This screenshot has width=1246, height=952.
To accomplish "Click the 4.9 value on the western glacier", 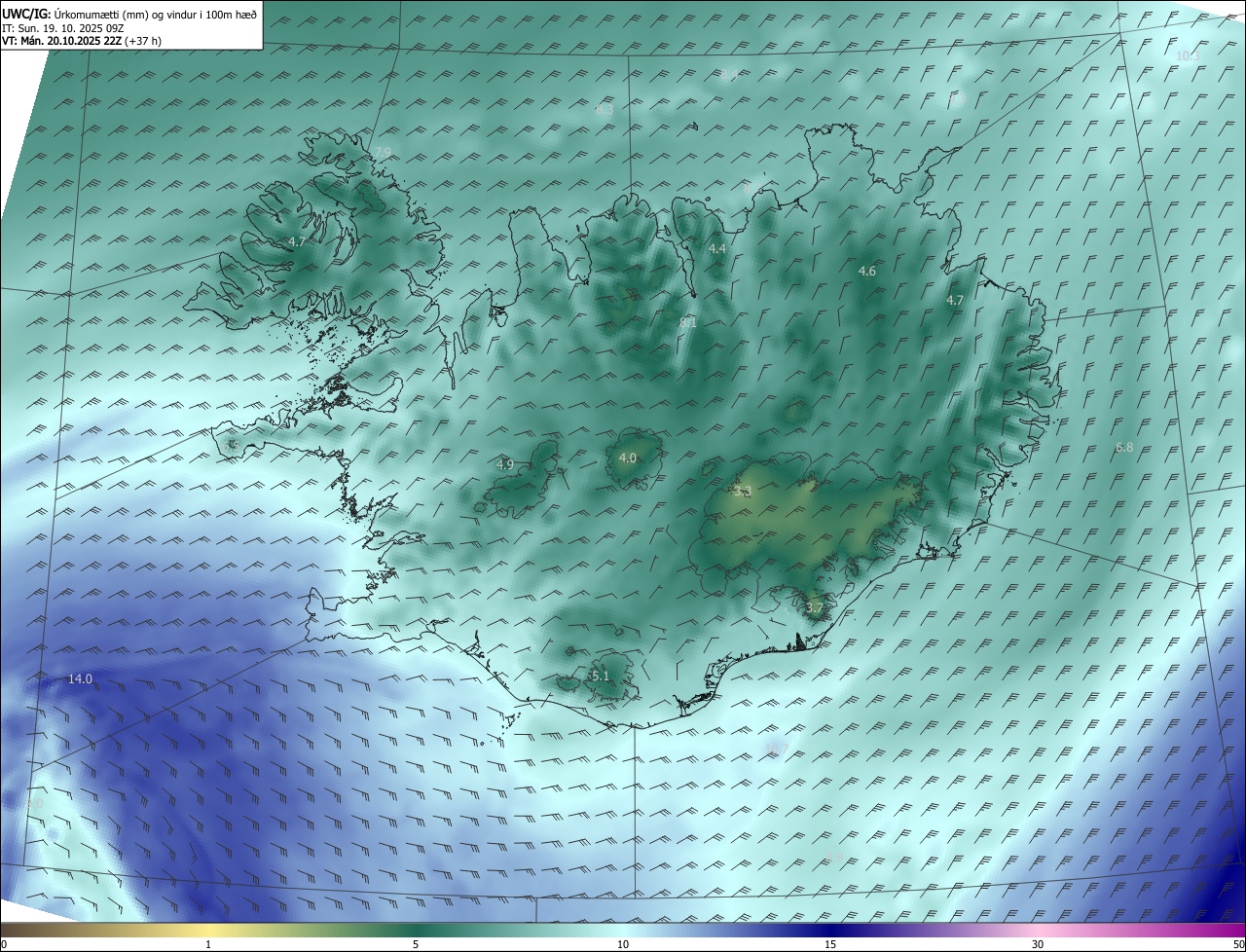I will (504, 465).
